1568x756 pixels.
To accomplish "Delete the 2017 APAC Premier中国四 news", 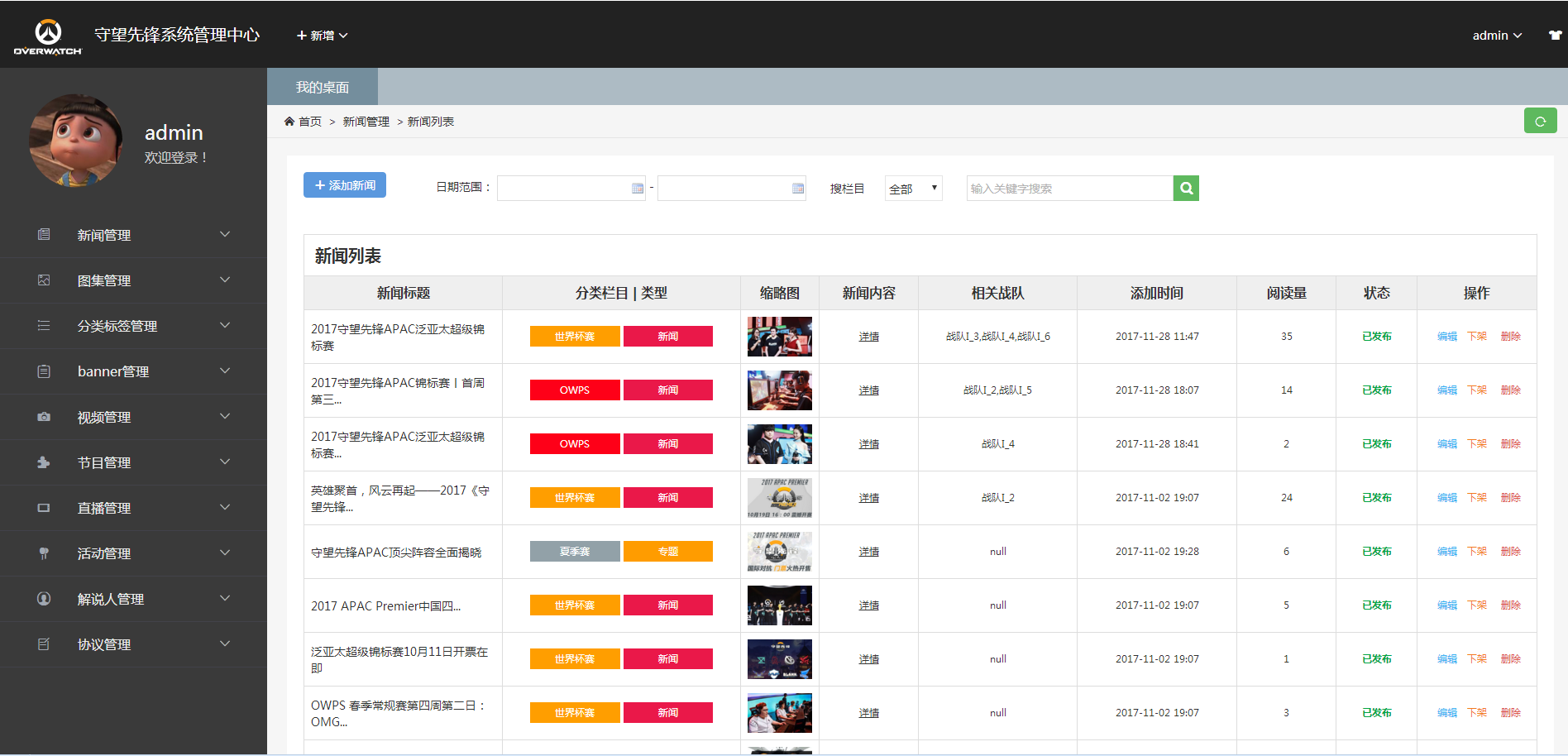I will coord(1510,605).
